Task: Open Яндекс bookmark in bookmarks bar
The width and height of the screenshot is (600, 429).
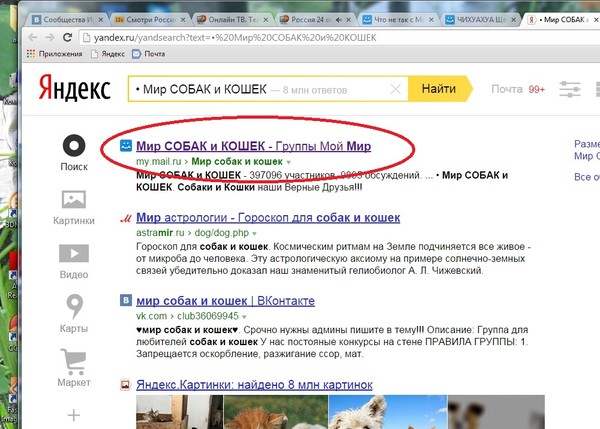Action: coord(108,54)
